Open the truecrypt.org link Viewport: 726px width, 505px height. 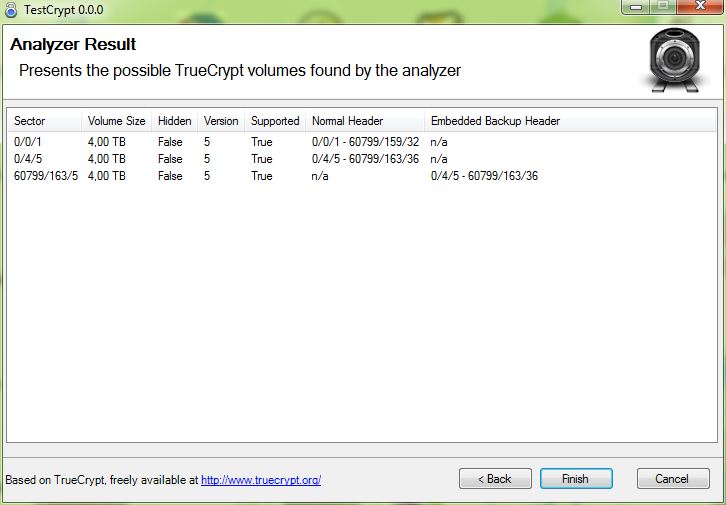click(x=261, y=480)
